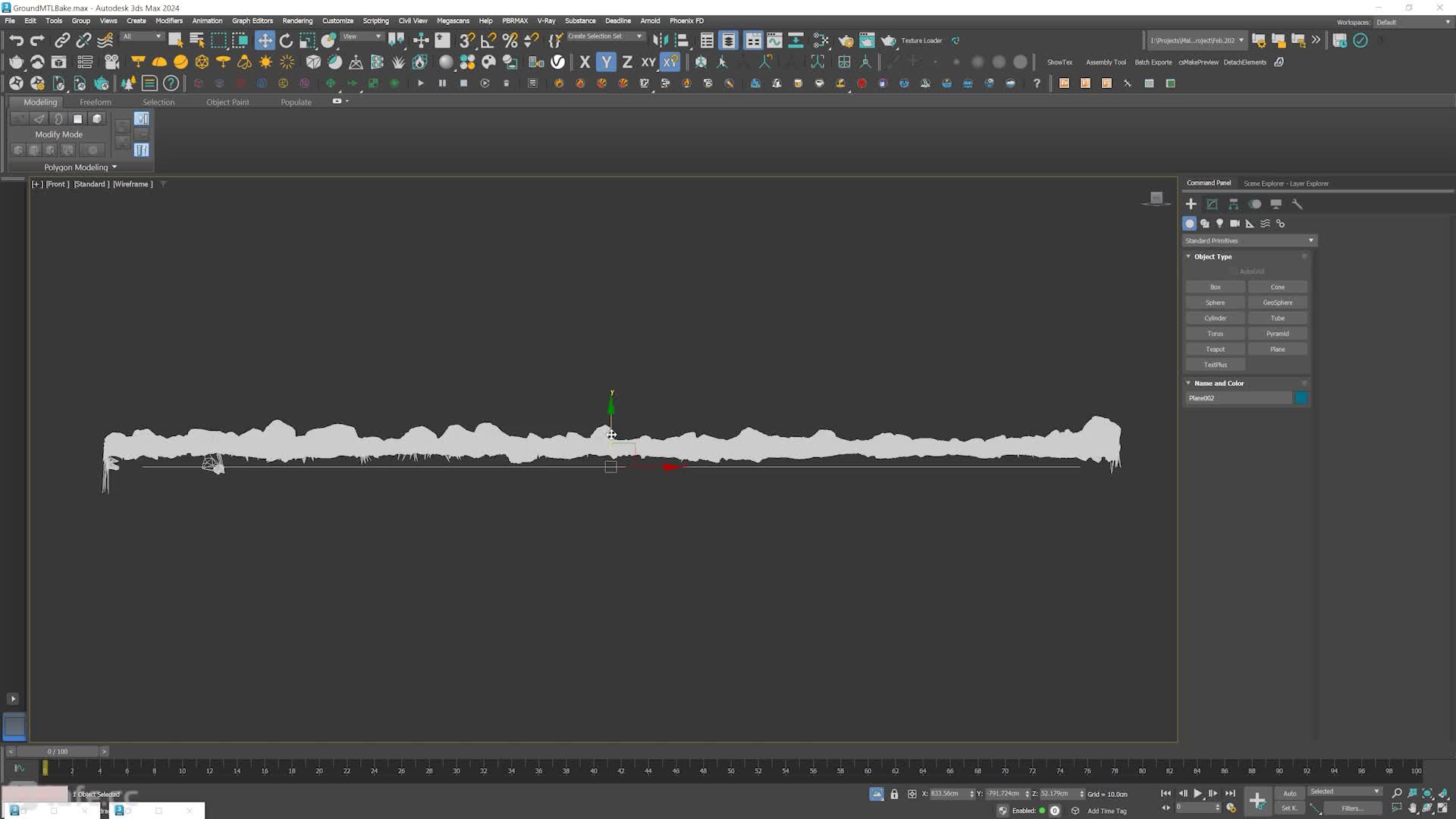1456x819 pixels.
Task: Open the Hierarchy tab in Command Panel
Action: [1234, 204]
